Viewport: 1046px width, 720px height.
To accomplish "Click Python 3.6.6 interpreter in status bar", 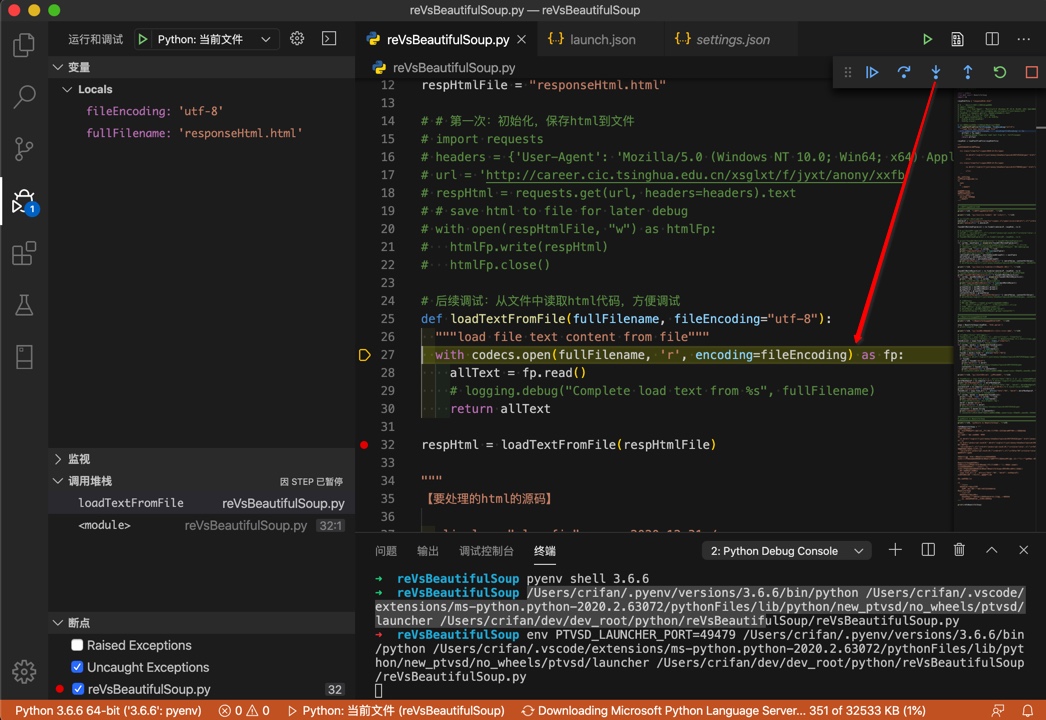I will point(108,711).
